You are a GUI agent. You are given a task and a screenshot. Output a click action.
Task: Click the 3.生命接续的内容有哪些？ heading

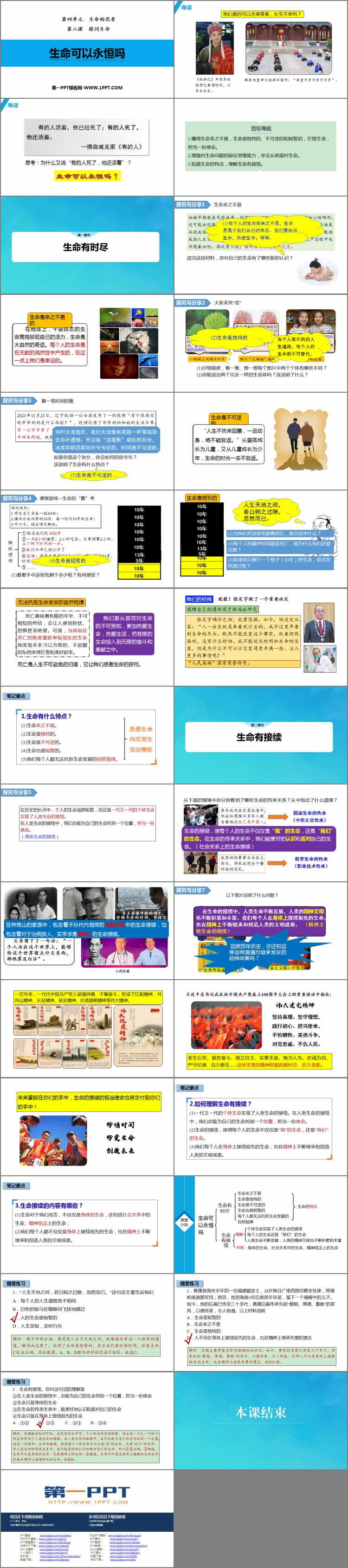49,1205
